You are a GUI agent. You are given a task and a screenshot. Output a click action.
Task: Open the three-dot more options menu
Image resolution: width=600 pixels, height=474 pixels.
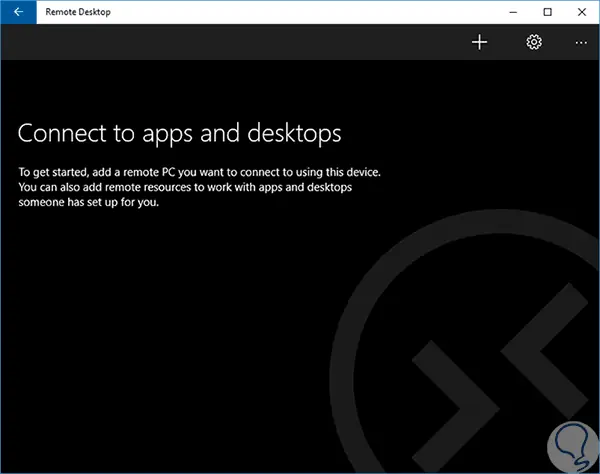[581, 43]
